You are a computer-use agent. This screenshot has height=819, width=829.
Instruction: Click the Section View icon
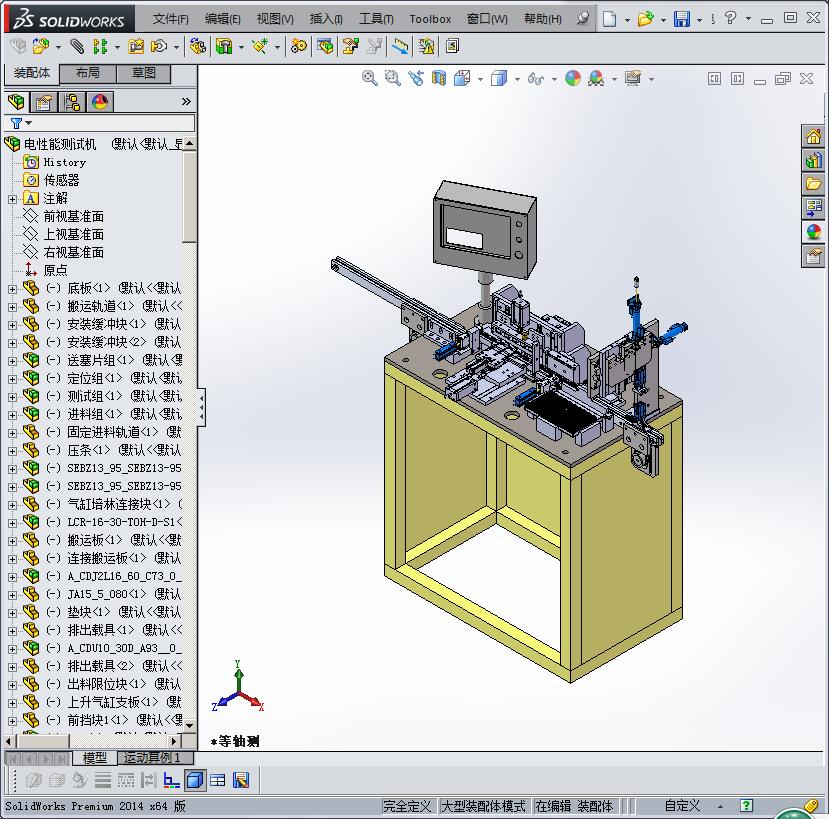pos(439,78)
